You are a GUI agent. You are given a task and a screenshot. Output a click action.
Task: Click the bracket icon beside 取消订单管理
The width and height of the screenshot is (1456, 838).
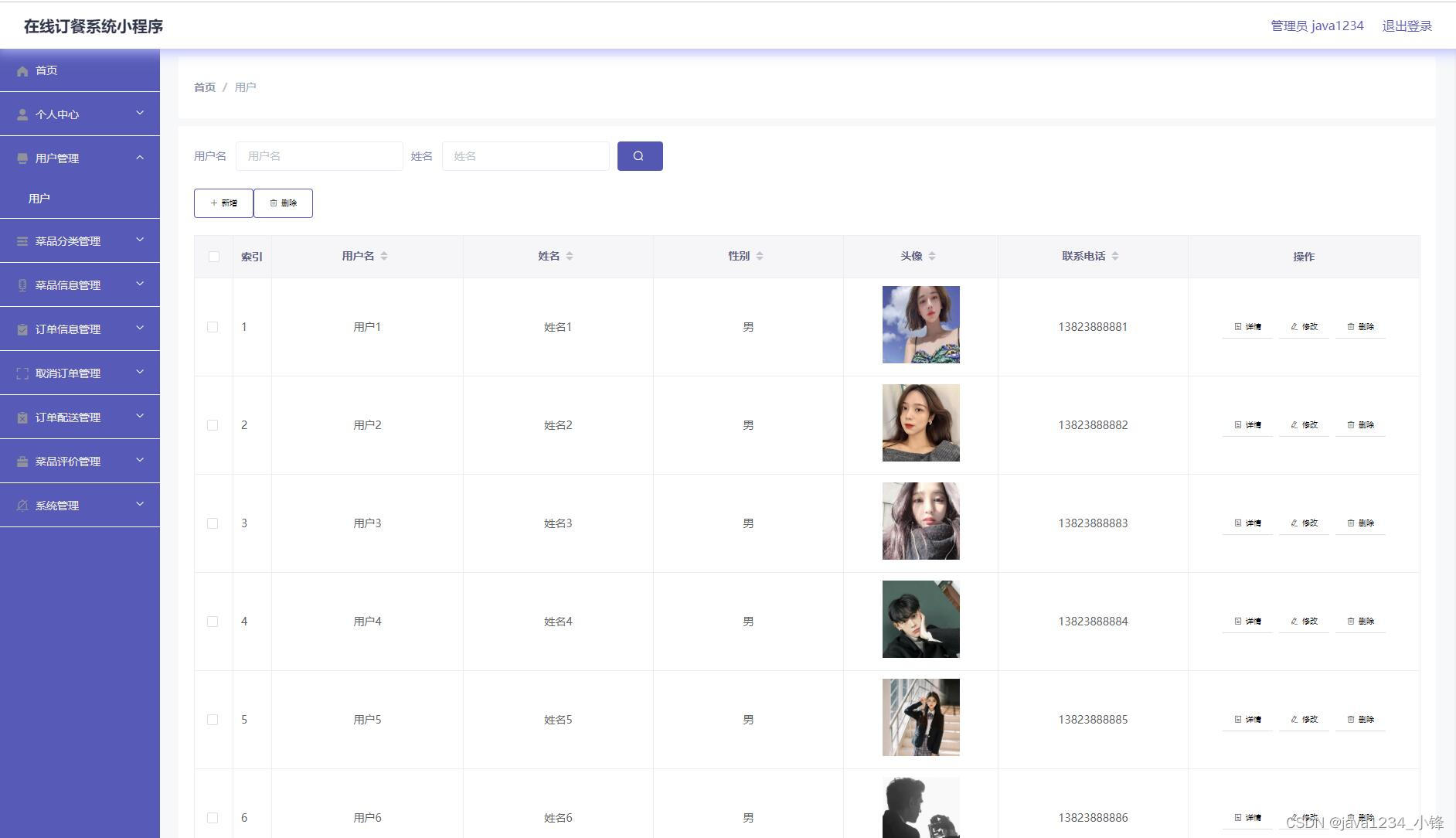pyautogui.click(x=22, y=373)
